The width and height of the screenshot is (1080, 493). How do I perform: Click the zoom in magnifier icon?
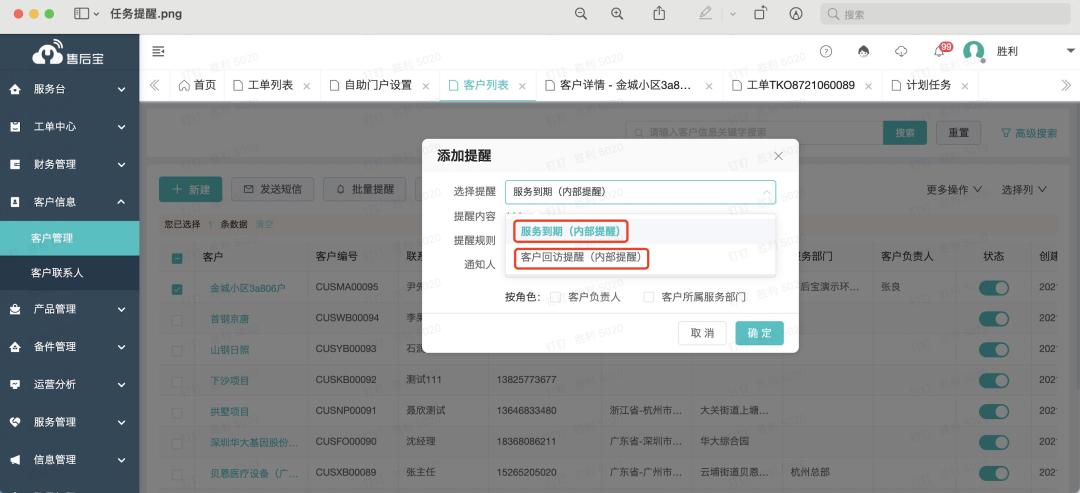coord(617,14)
